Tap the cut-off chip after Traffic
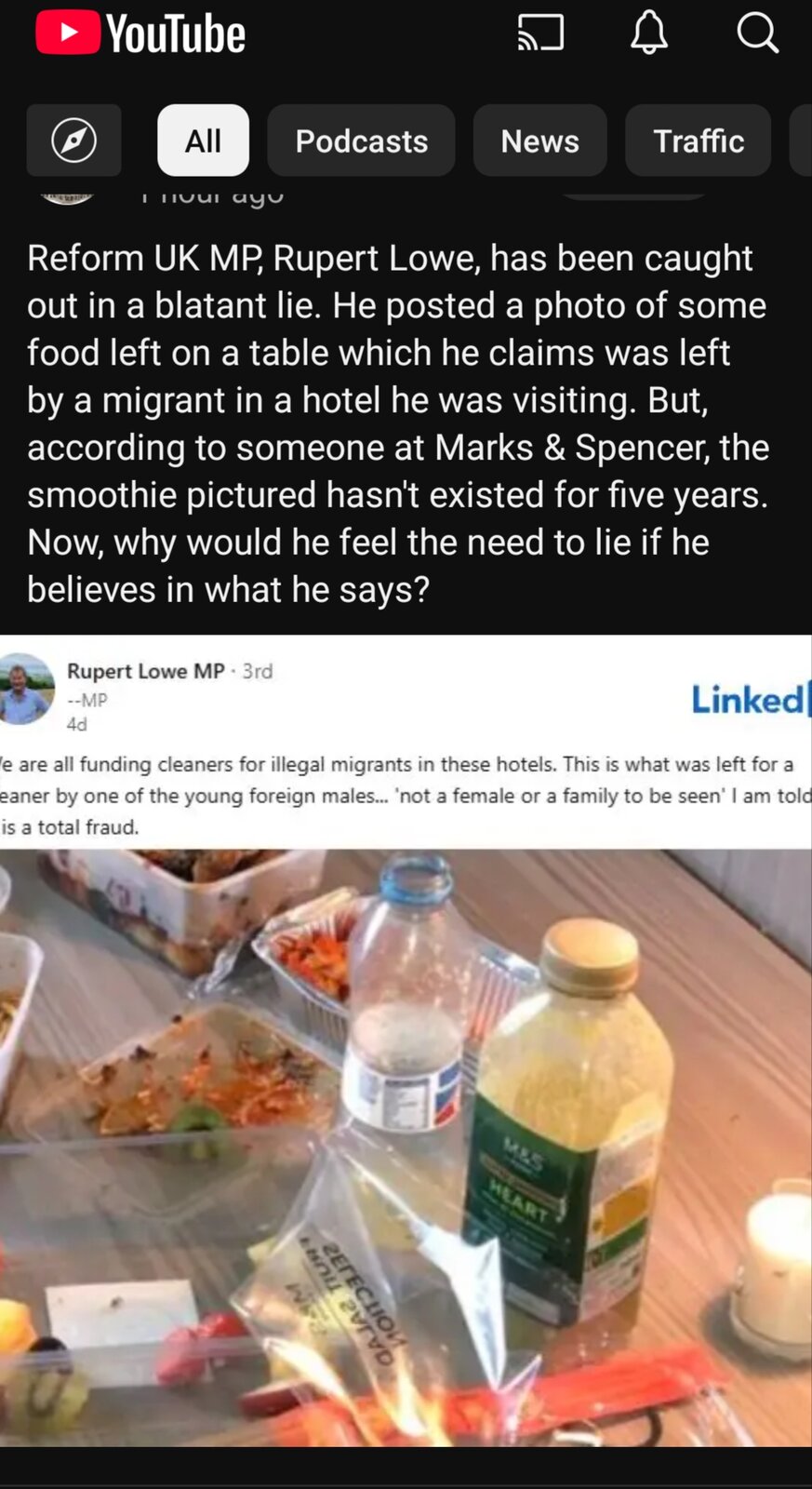 [801, 141]
